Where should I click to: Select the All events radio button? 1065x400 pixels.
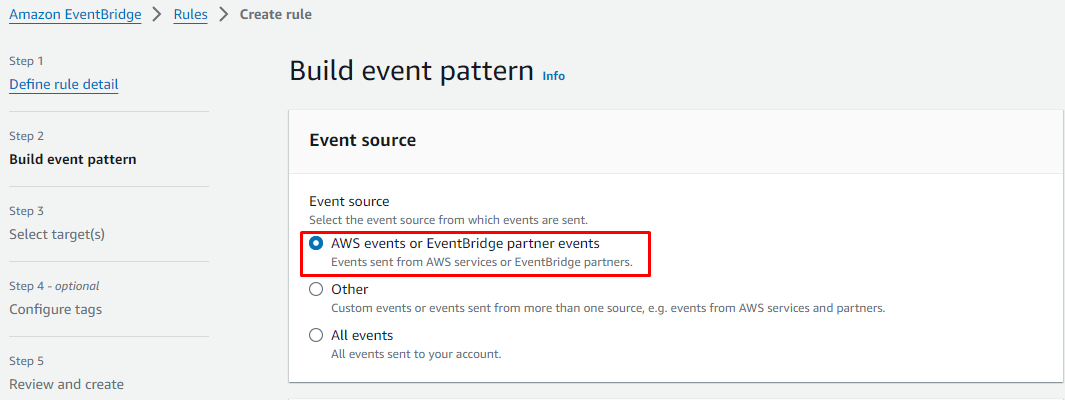tap(316, 335)
